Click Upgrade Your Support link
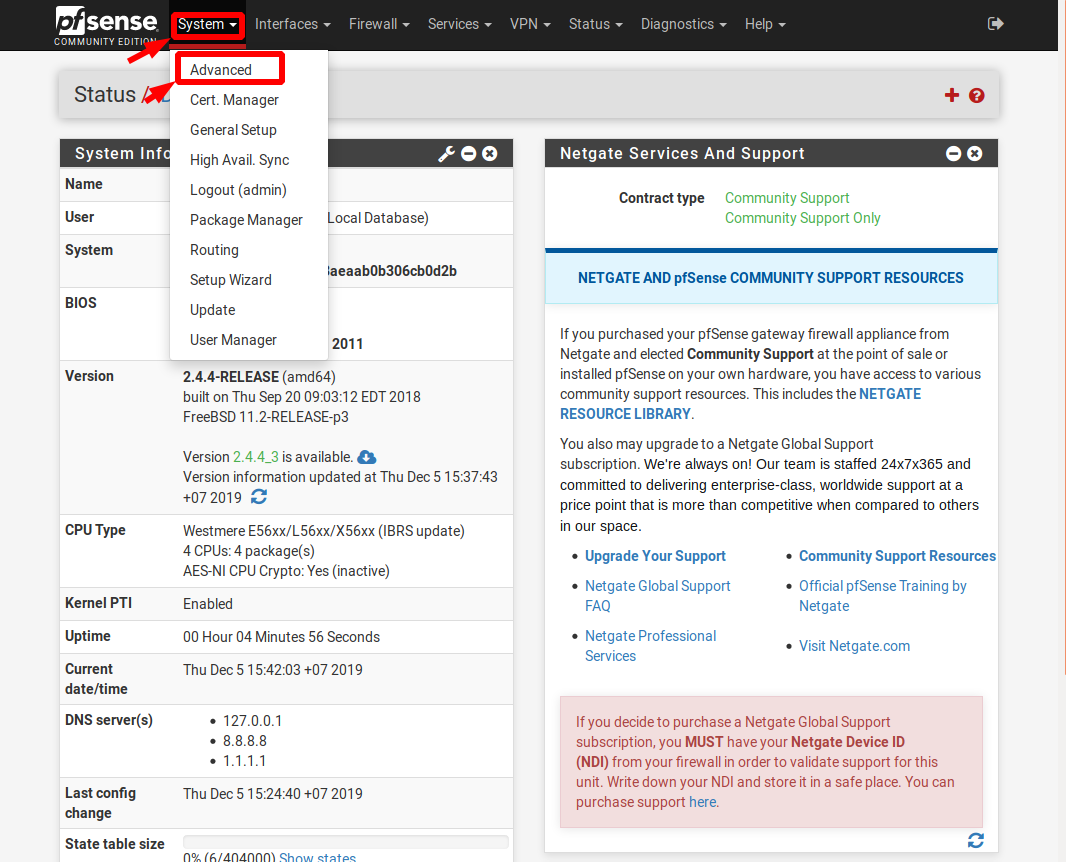1066x862 pixels. pos(655,556)
